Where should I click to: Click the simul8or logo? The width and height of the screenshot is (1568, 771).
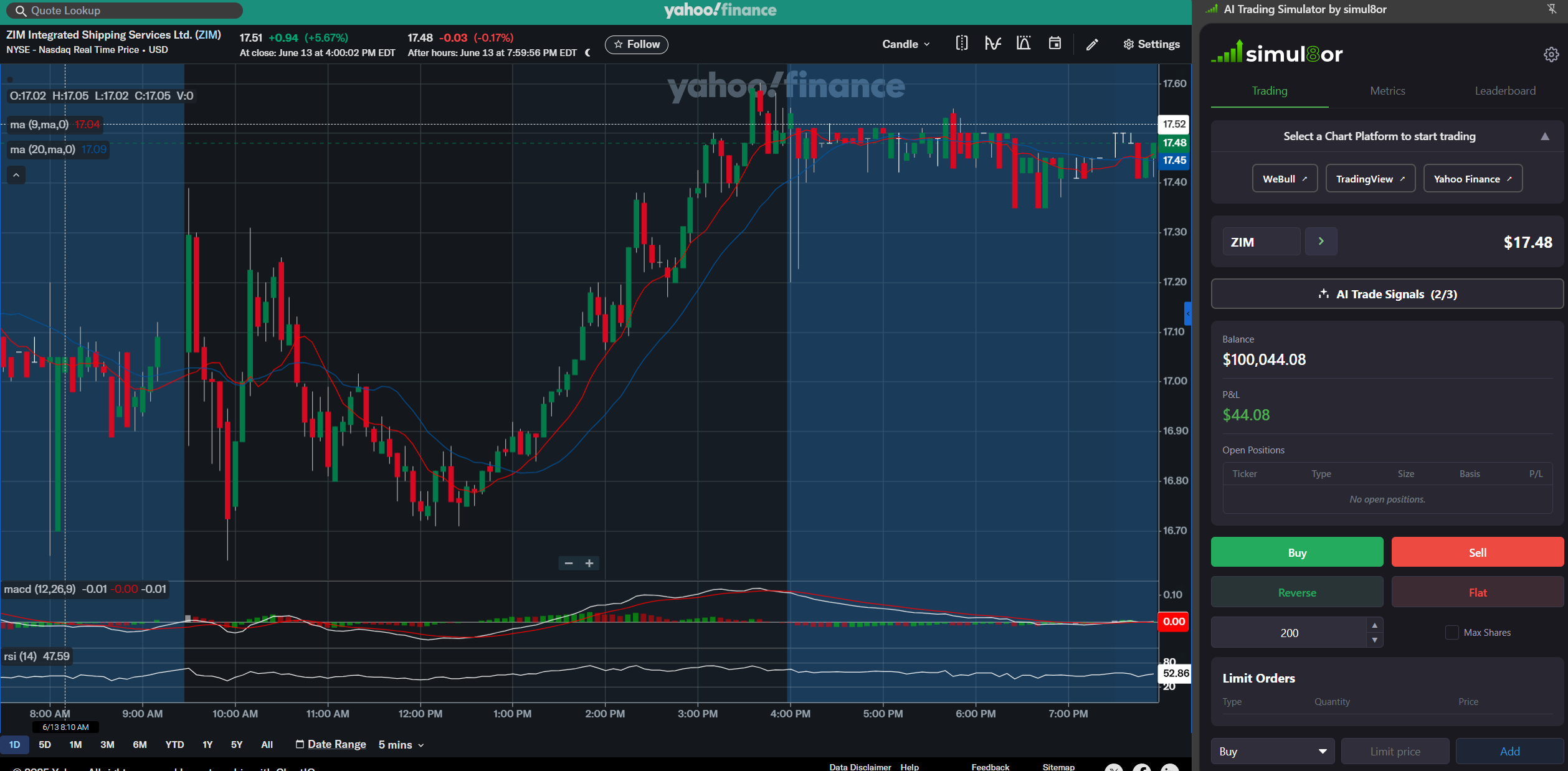coord(1276,53)
